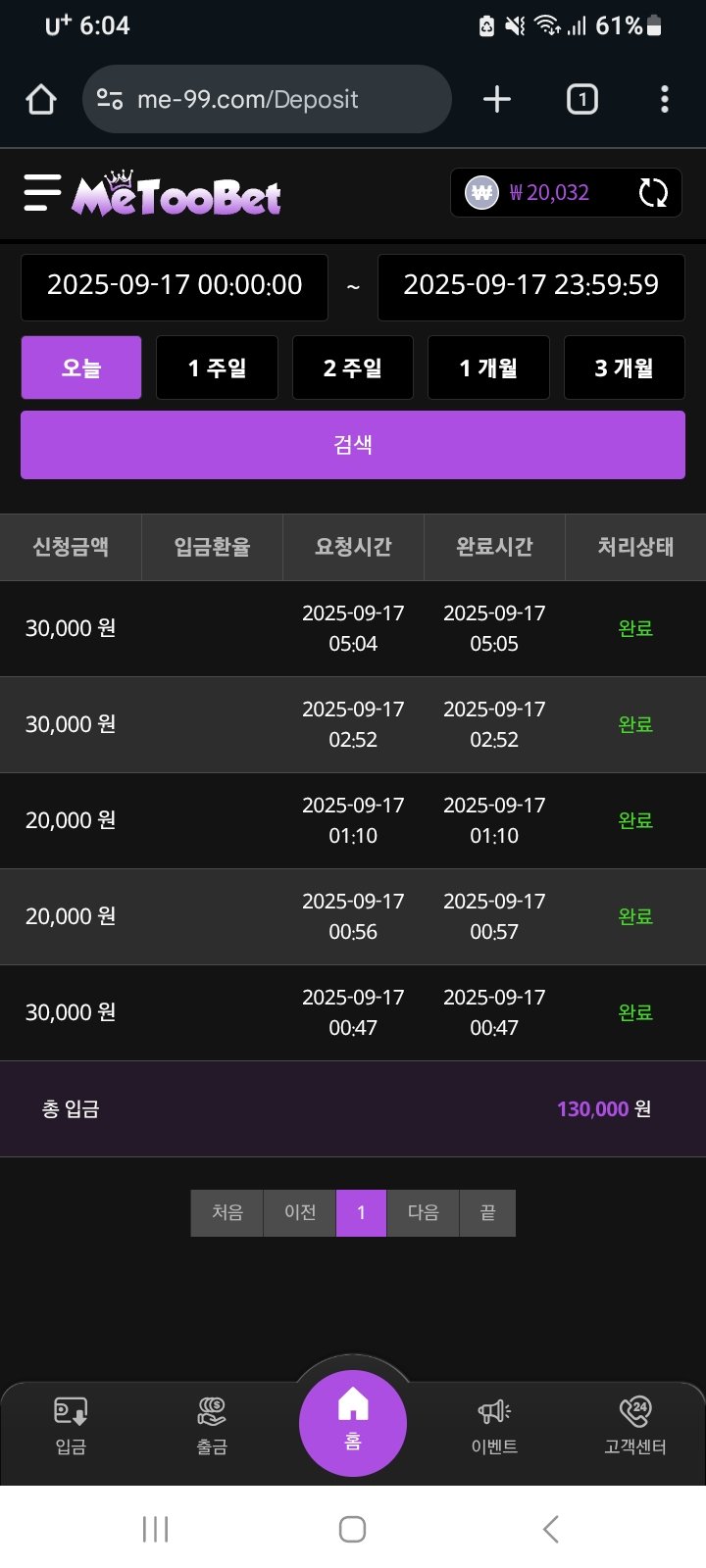Open the 출금 withdrawal icon
The image size is (706, 1568).
coord(212,1423)
